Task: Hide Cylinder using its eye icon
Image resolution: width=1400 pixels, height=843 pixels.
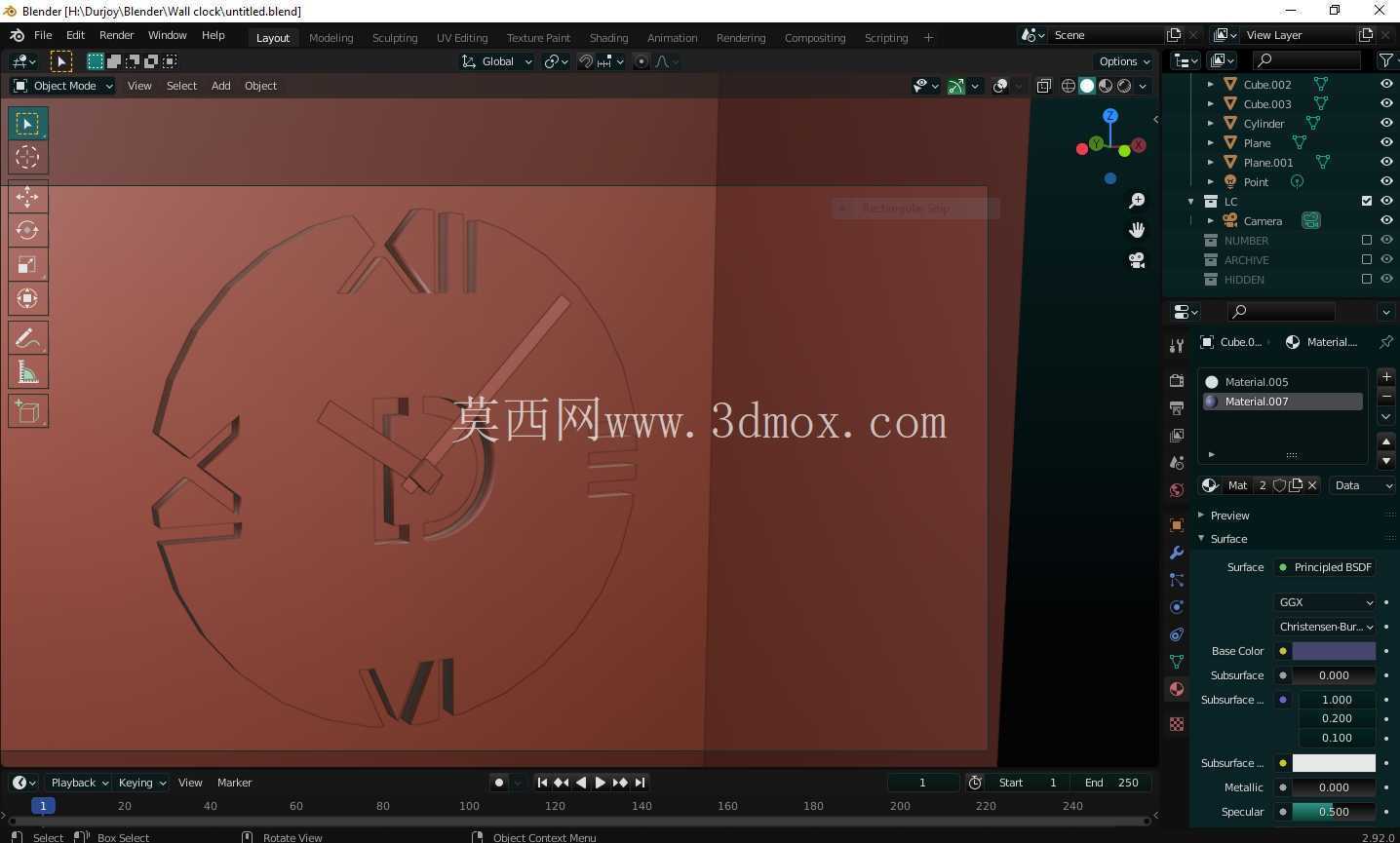Action: coord(1385,124)
